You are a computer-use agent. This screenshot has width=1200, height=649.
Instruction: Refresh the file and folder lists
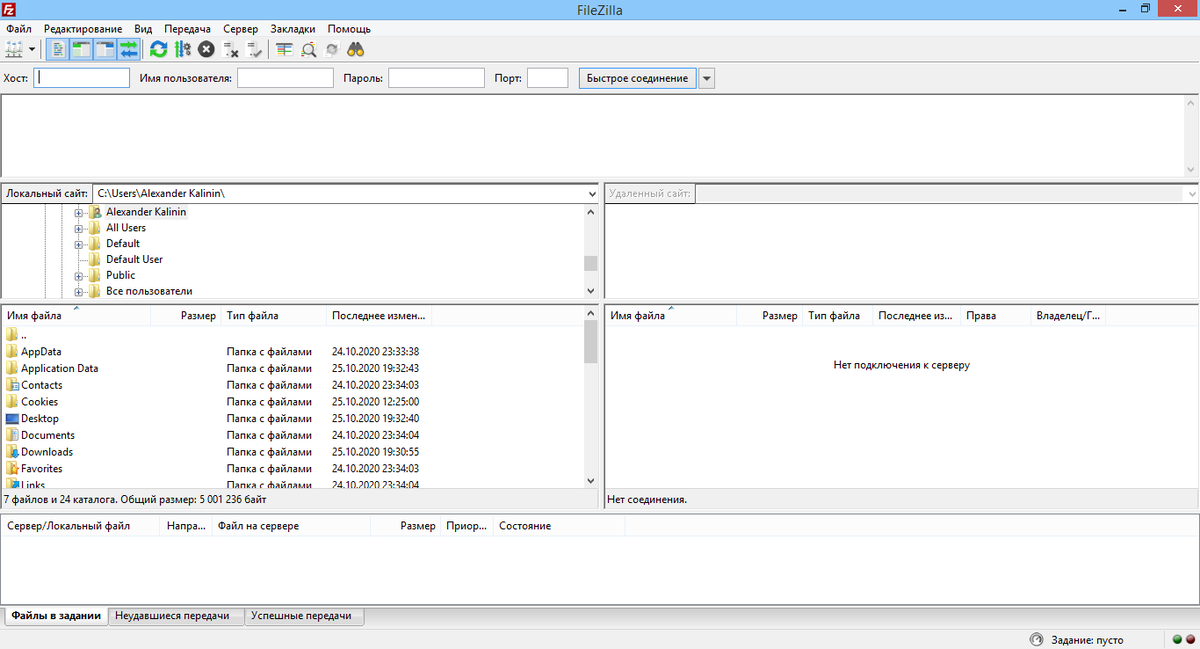pyautogui.click(x=159, y=48)
